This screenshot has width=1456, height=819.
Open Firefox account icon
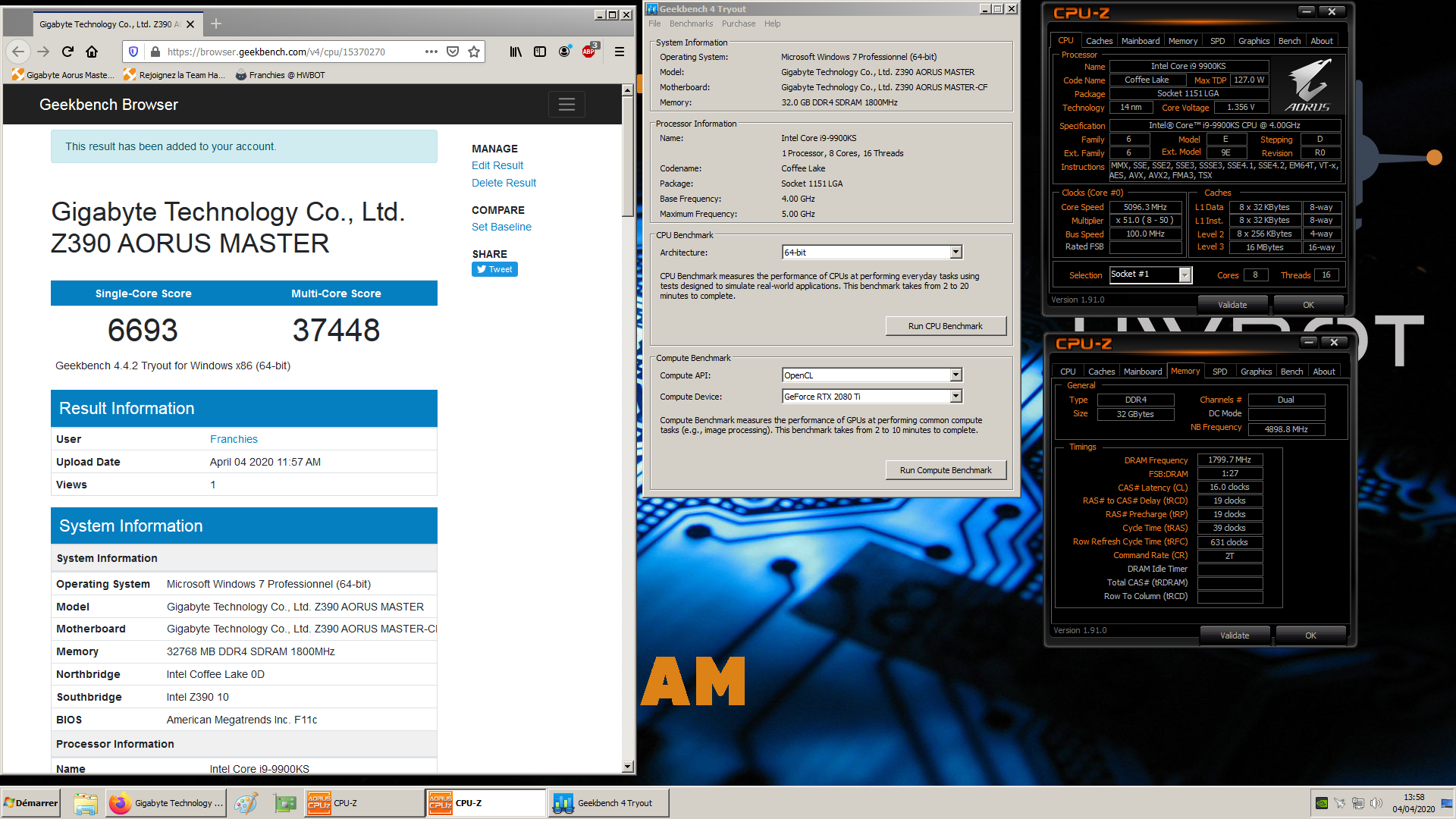pos(564,52)
